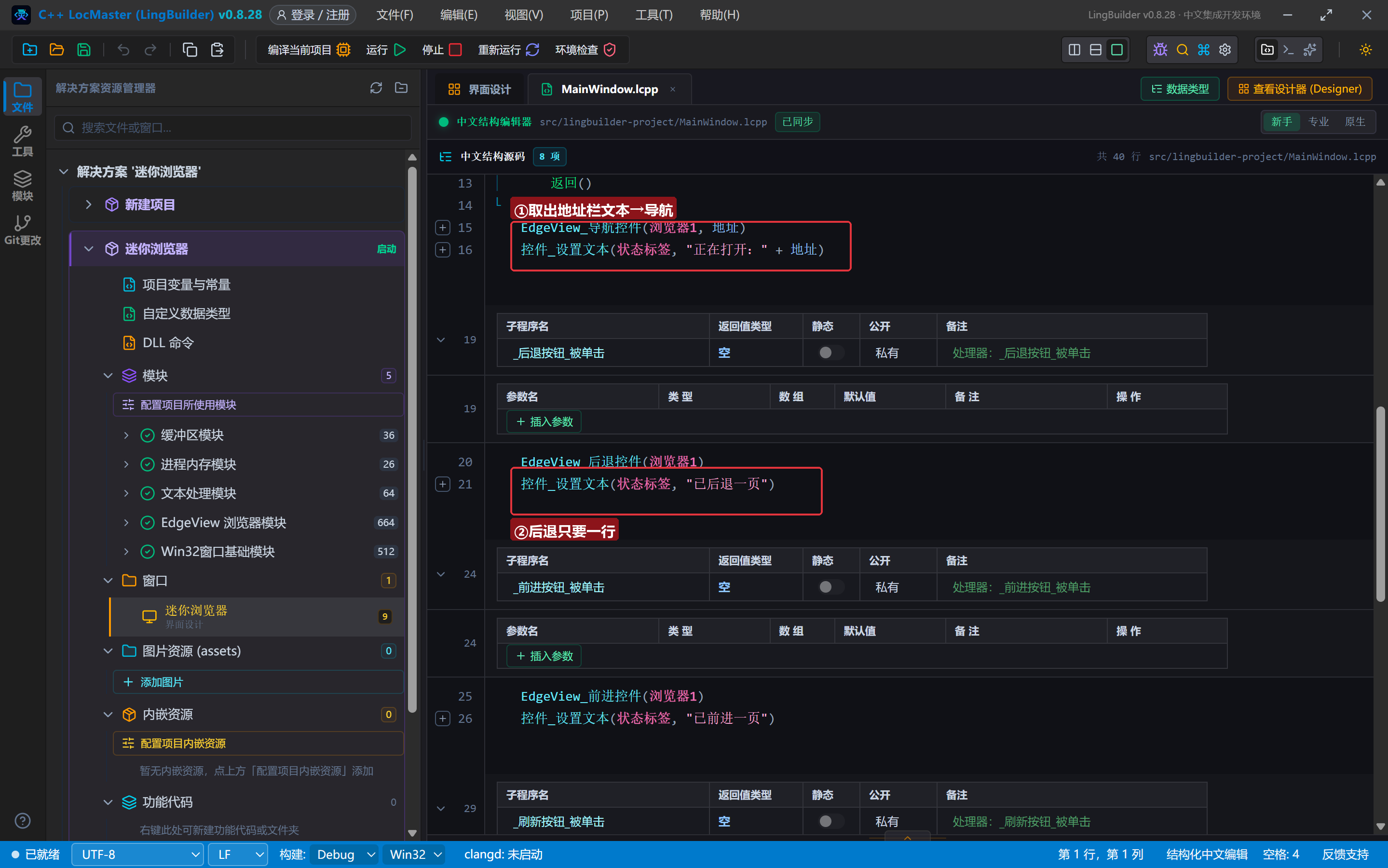1388x868 pixels.
Task: Save with the green floppy icon
Action: [x=84, y=50]
